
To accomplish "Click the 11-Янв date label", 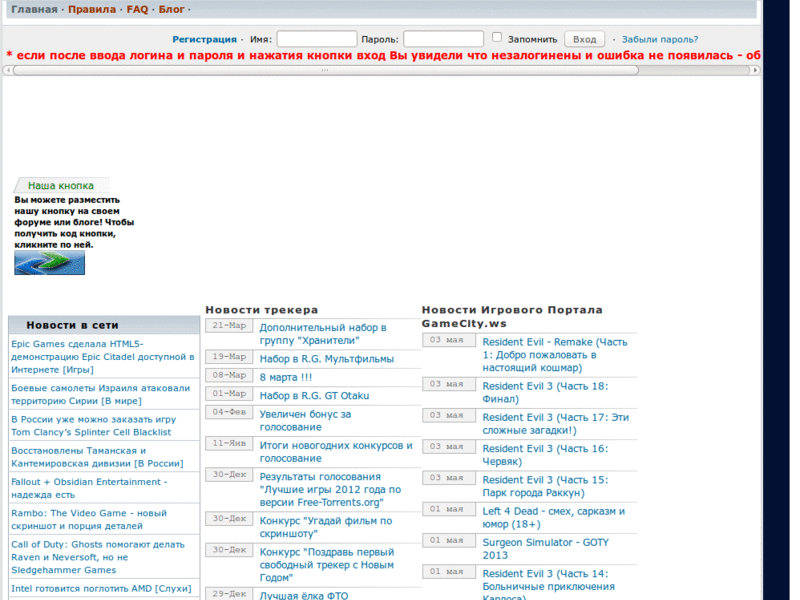I will [229, 443].
